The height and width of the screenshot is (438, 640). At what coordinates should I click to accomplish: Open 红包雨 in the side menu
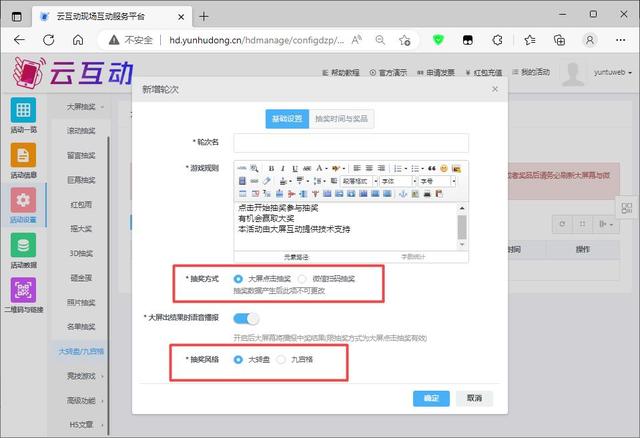point(81,205)
